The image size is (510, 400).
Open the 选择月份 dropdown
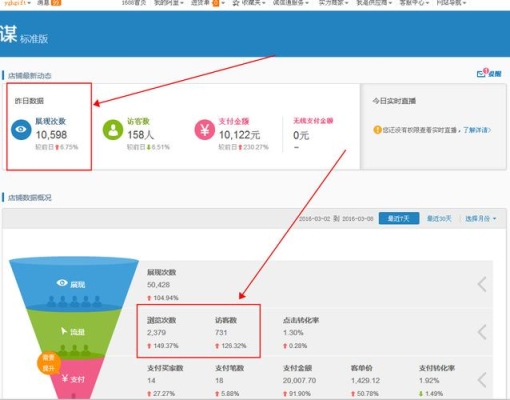coord(481,219)
